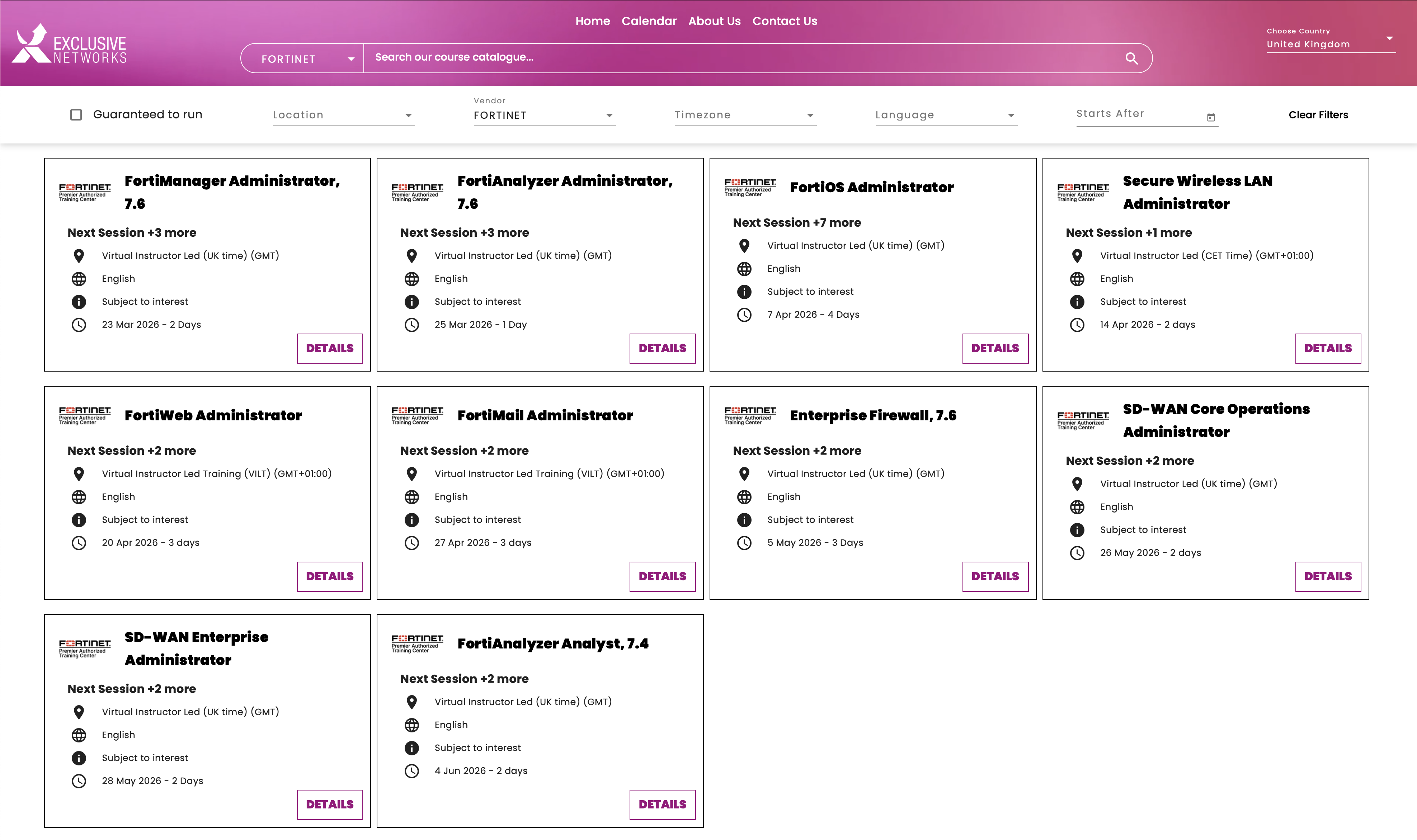The width and height of the screenshot is (1417, 840).
Task: Click the Fortinet logo on Secure Wireless LAN card
Action: 1083,193
